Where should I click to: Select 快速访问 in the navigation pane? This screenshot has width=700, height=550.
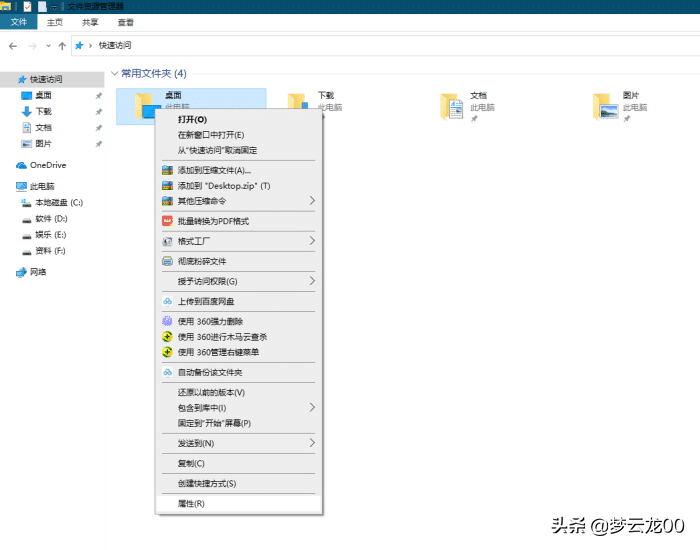pos(52,79)
